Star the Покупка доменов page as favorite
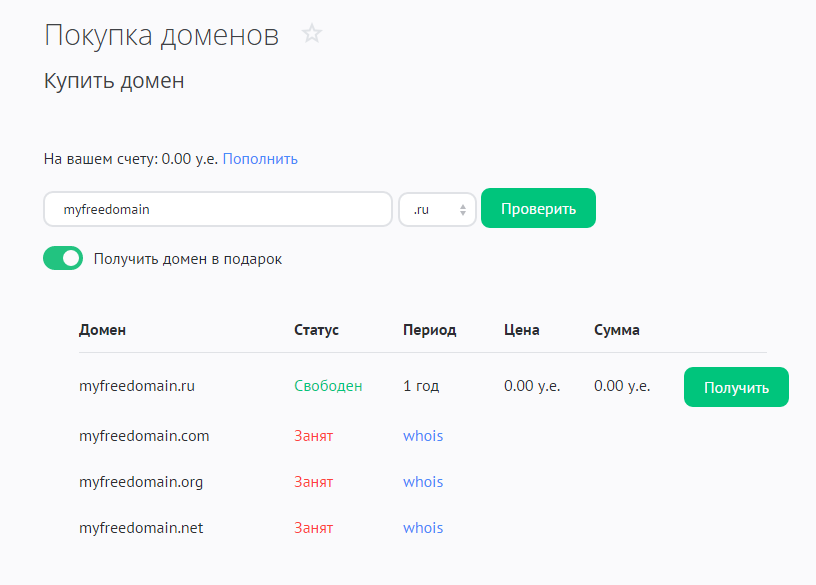816x585 pixels. (x=312, y=34)
